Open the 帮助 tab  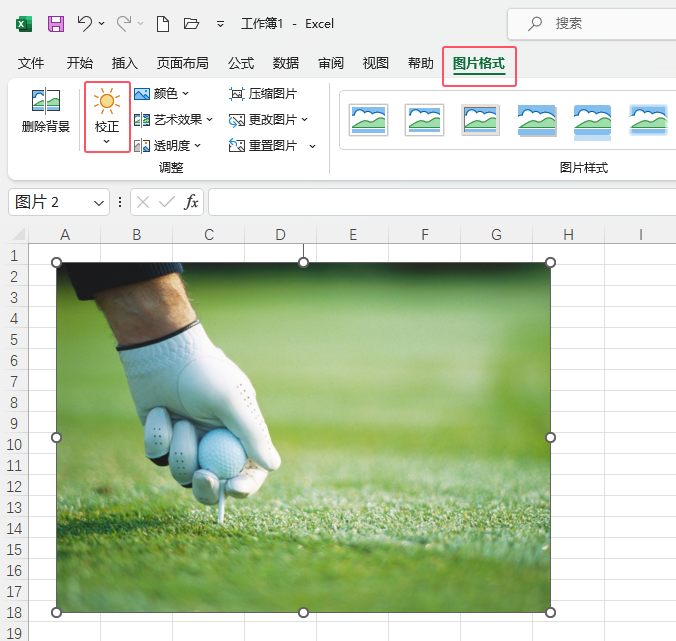(x=420, y=63)
